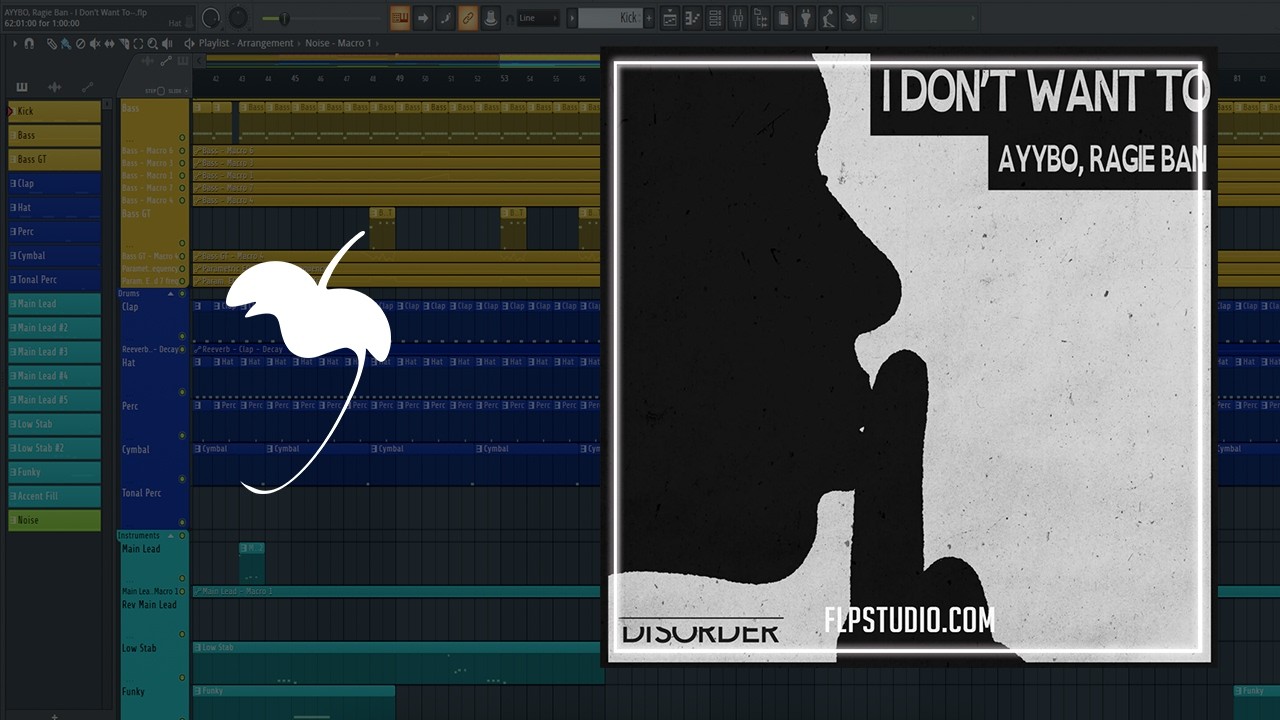
Task: Show patterns in picker panel
Action: click(x=22, y=87)
